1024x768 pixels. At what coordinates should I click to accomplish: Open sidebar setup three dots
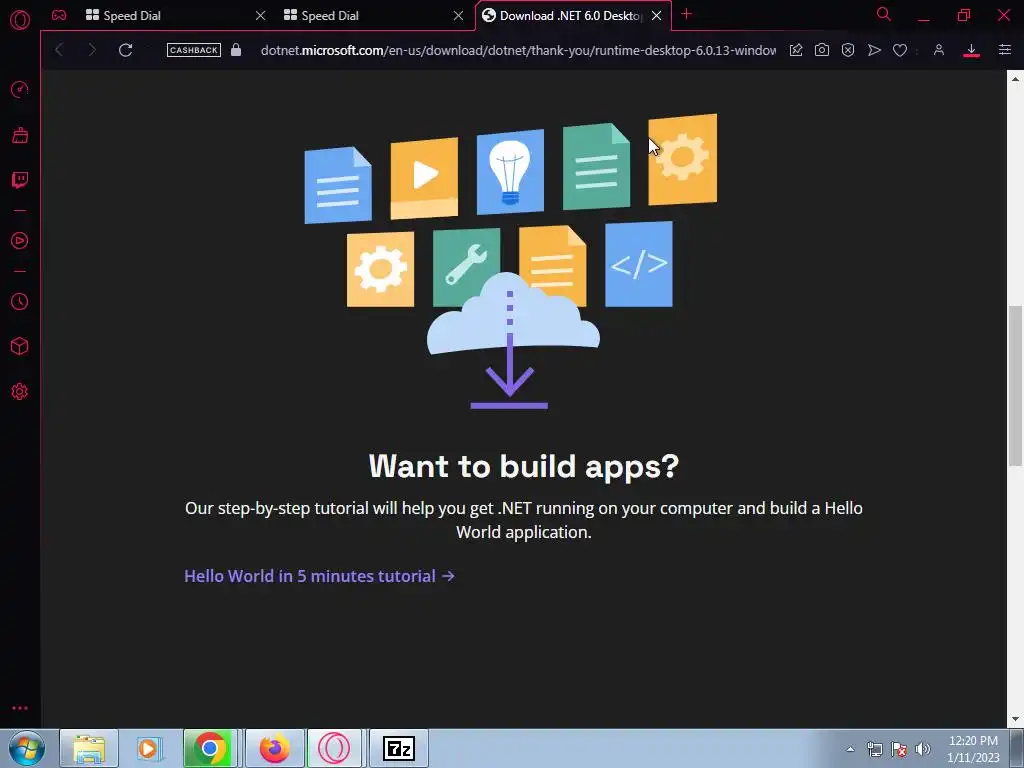20,708
